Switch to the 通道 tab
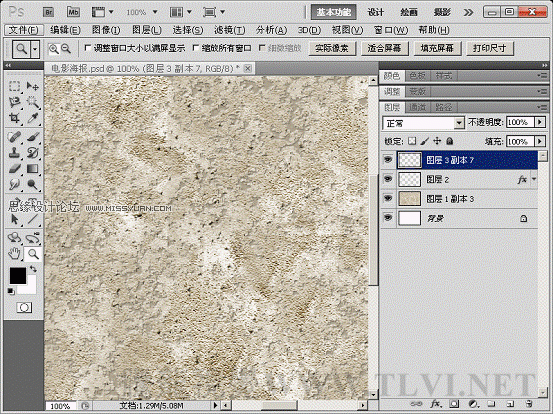Image resolution: width=553 pixels, height=414 pixels. click(x=418, y=107)
